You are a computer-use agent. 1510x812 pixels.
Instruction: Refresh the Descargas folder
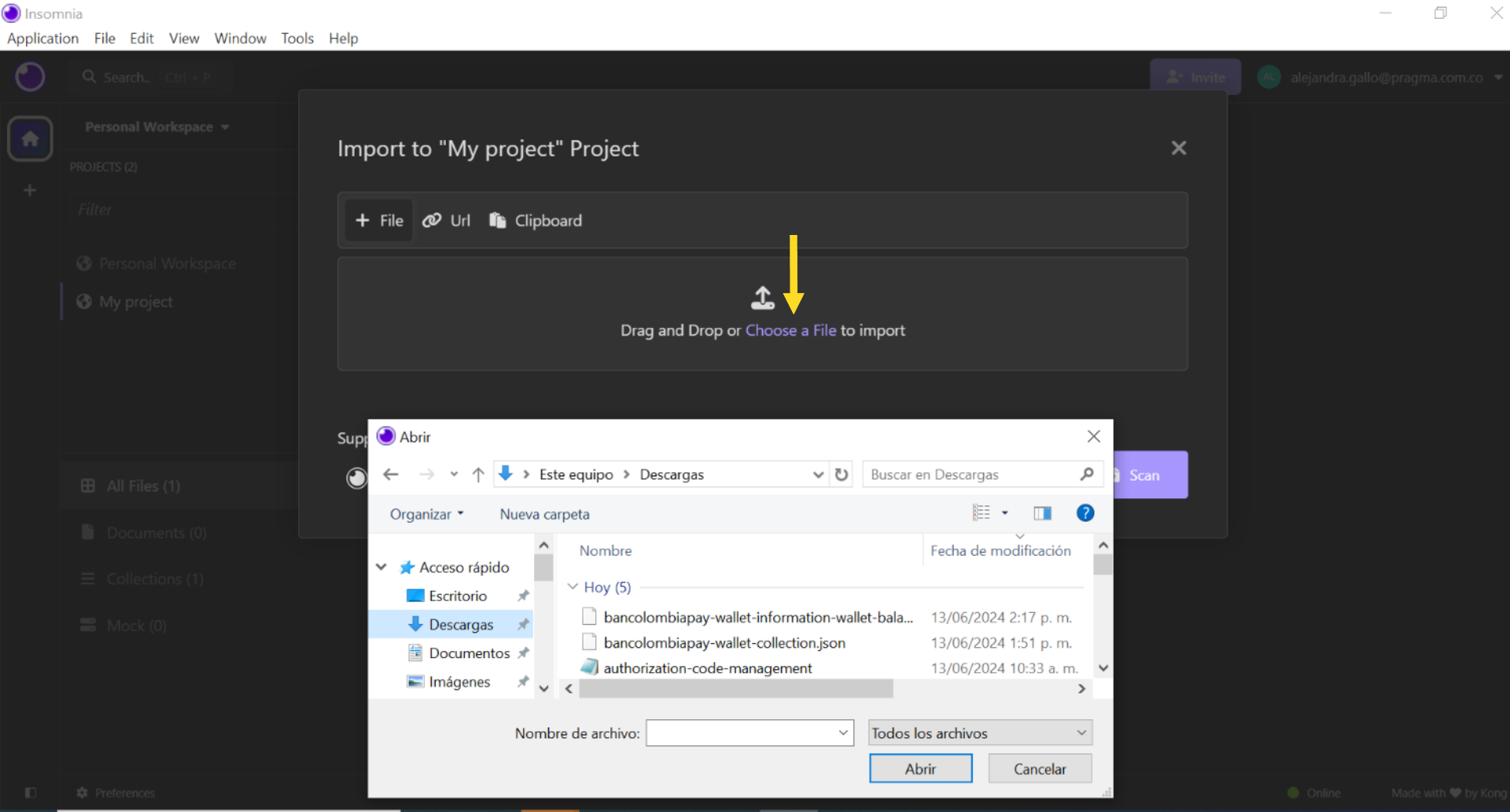pyautogui.click(x=842, y=474)
